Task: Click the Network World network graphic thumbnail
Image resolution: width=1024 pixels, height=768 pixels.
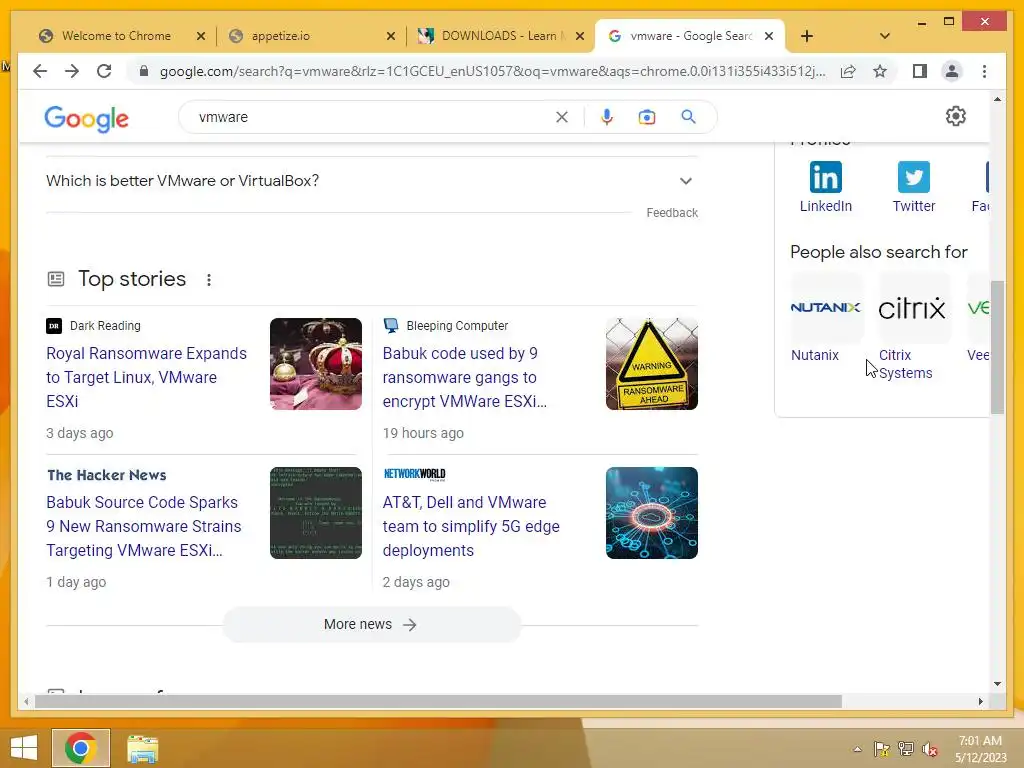Action: (652, 513)
